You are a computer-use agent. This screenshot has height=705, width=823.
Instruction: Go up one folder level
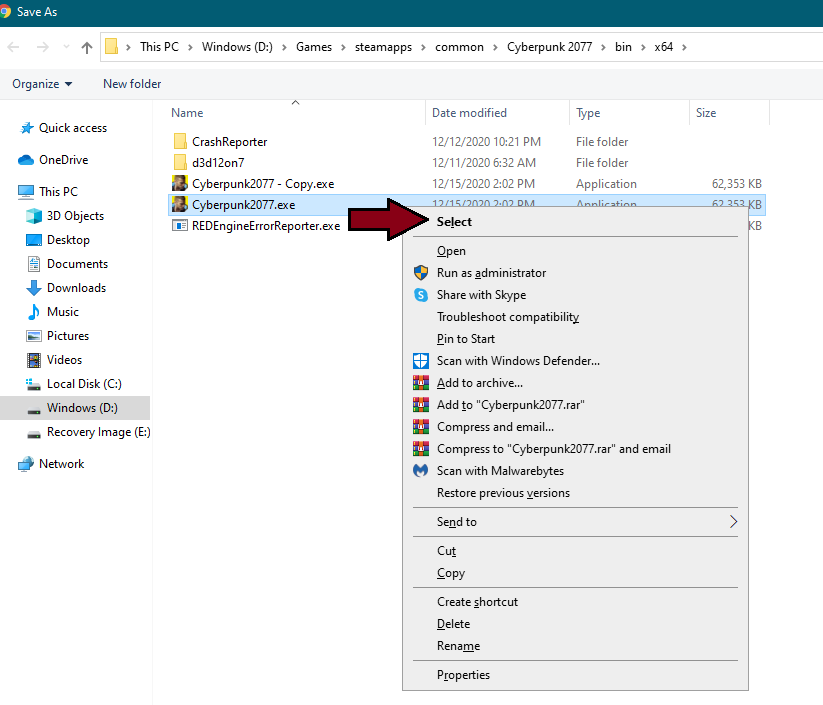(87, 48)
